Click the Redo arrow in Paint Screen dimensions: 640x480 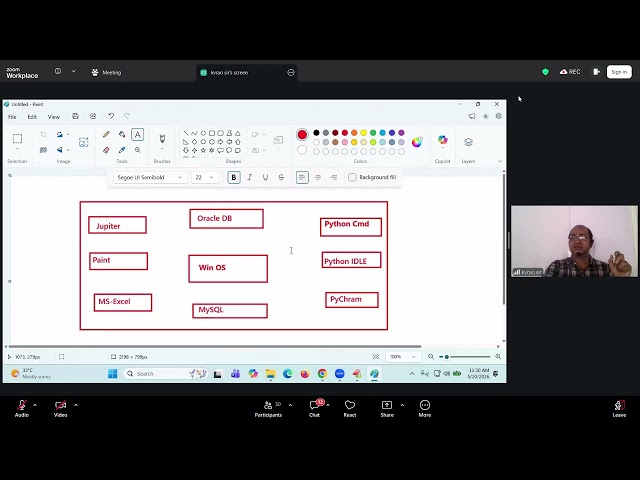click(x=127, y=116)
